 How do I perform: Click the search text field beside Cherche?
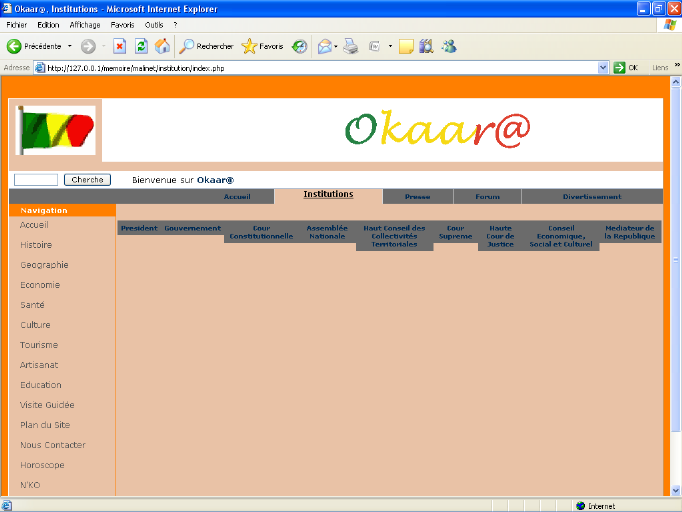[35, 180]
